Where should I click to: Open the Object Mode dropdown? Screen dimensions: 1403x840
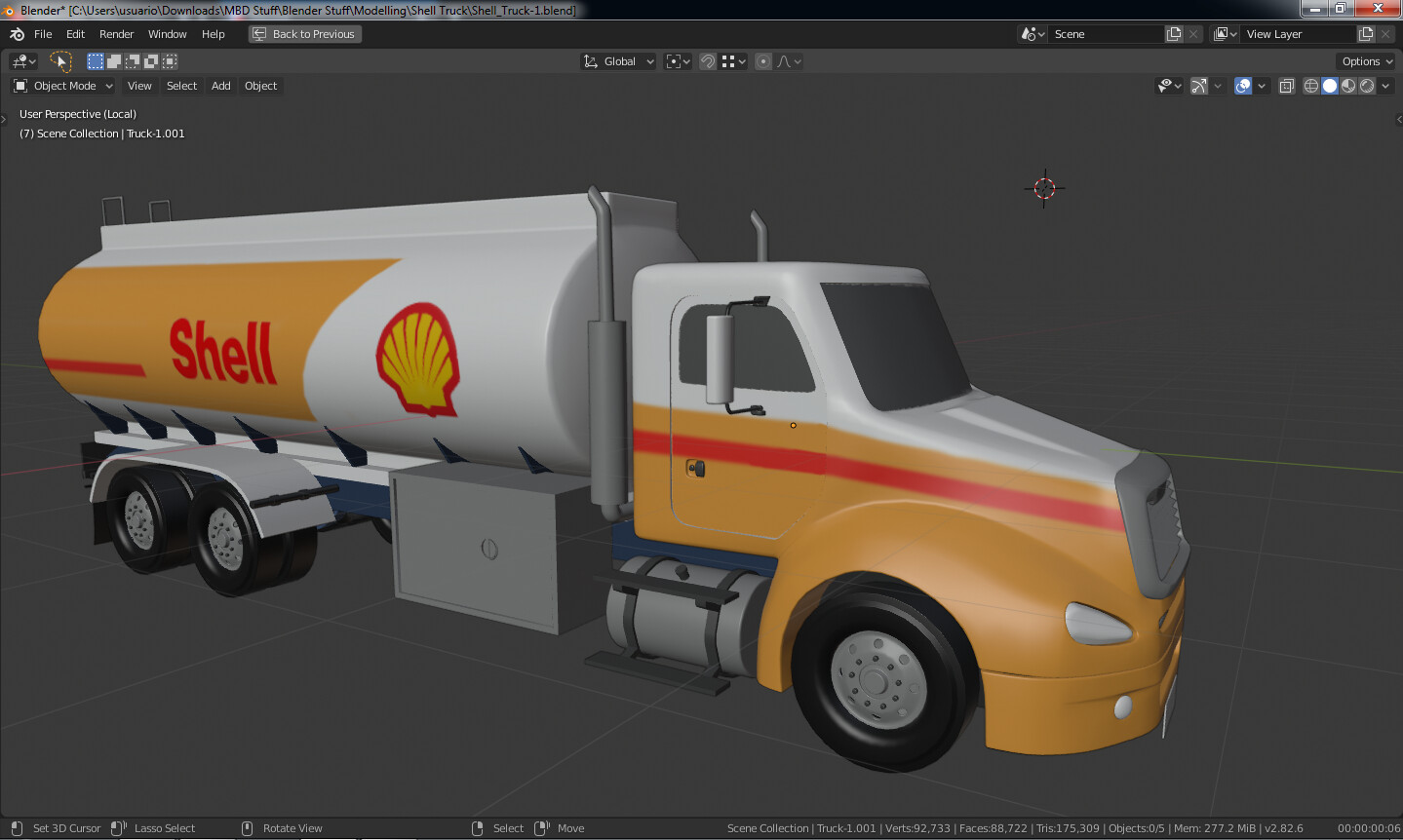click(x=63, y=86)
